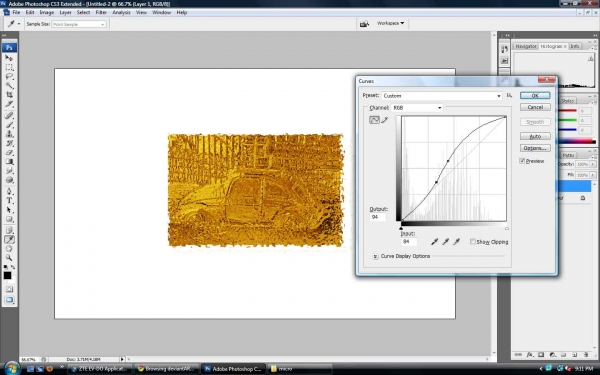
Task: Open the Preset dropdown in Curves
Action: 442,96
